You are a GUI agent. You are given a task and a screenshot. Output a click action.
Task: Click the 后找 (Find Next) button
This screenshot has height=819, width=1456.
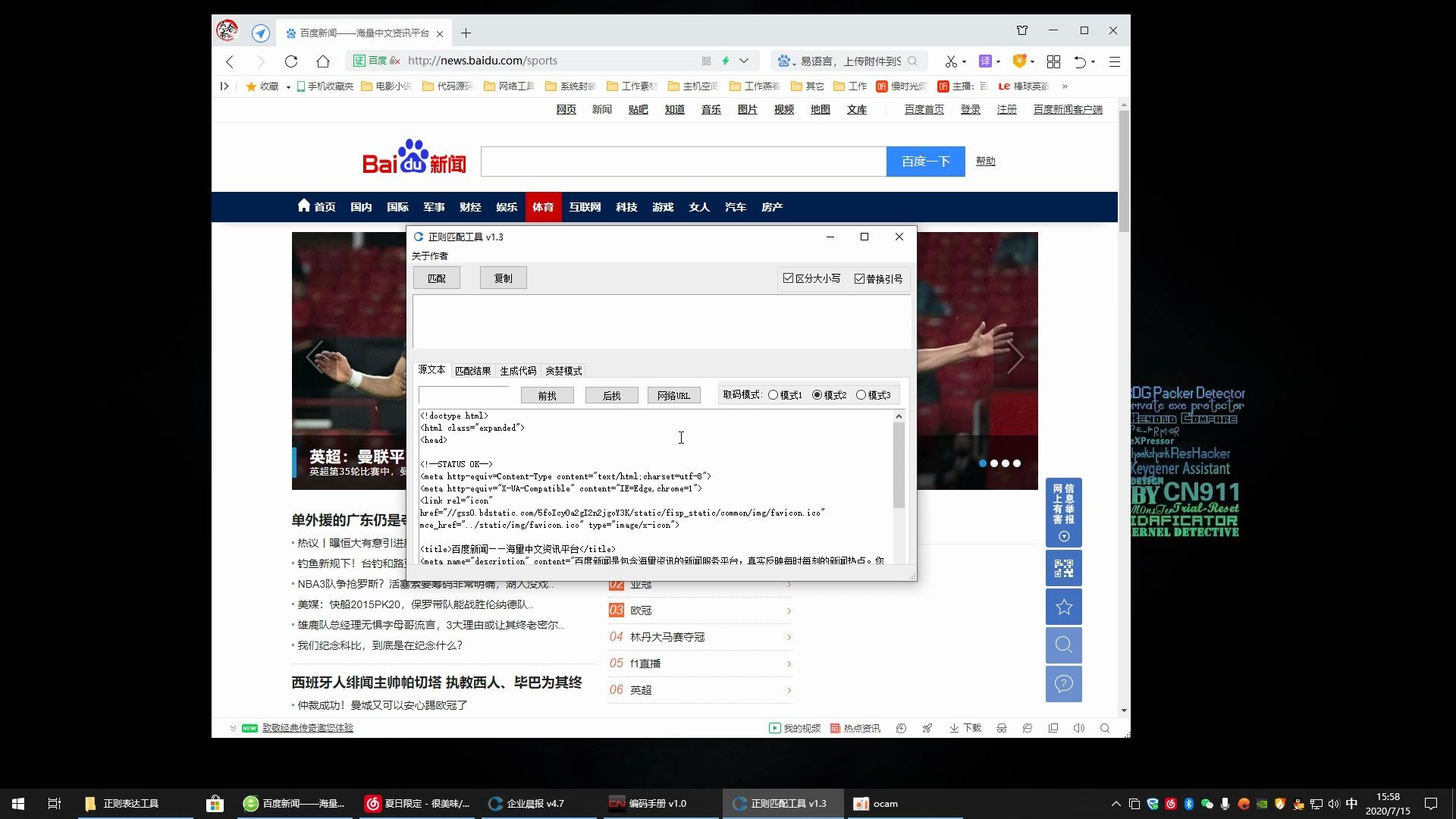[x=612, y=395]
